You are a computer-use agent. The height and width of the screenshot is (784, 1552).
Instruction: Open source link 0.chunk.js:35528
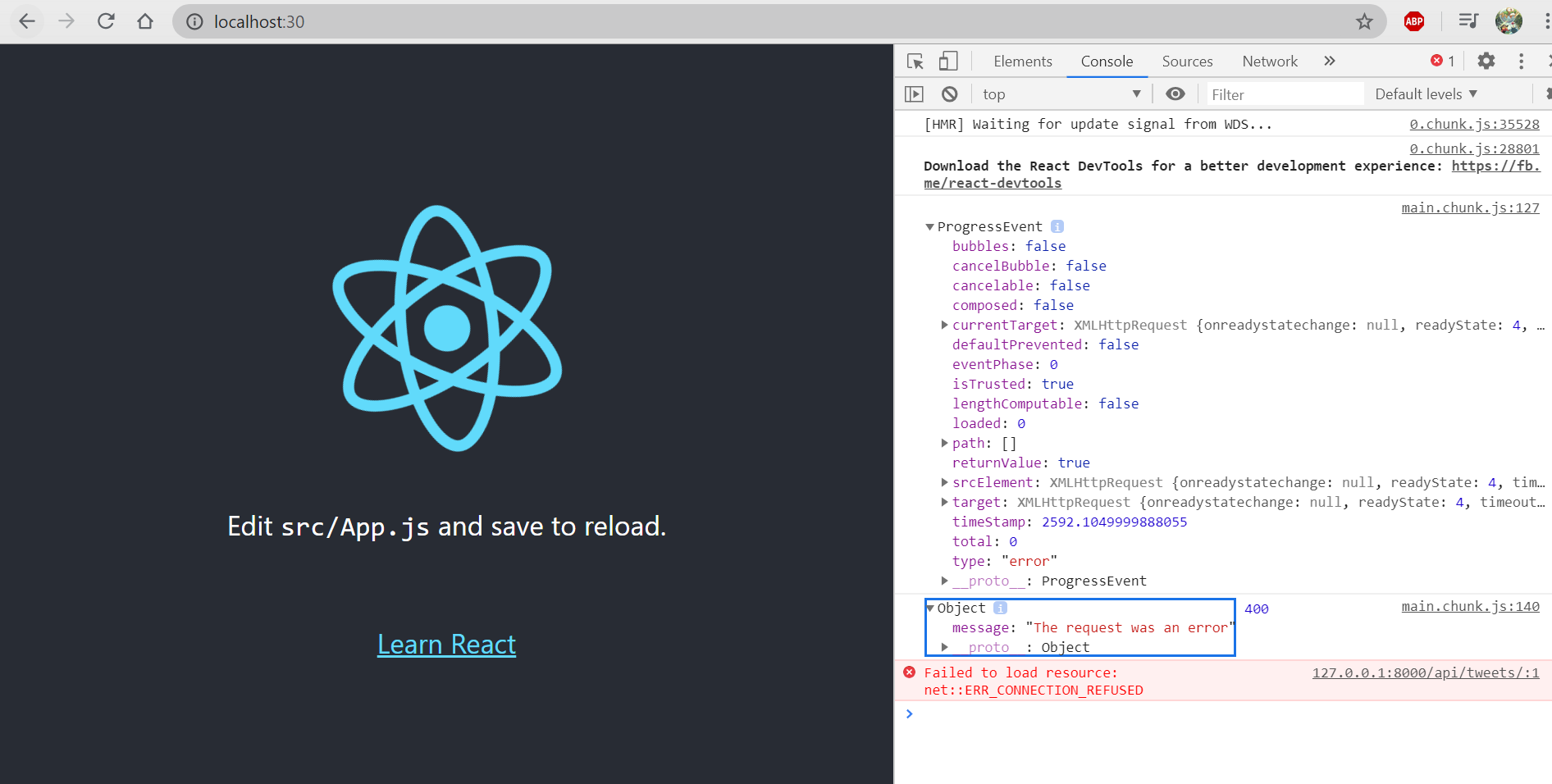click(1474, 124)
